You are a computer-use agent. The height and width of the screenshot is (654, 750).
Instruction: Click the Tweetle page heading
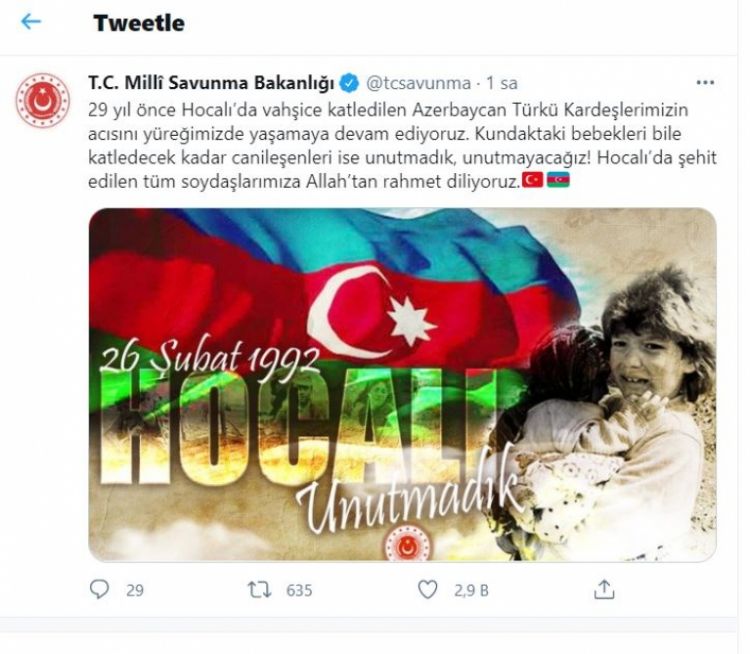(139, 23)
